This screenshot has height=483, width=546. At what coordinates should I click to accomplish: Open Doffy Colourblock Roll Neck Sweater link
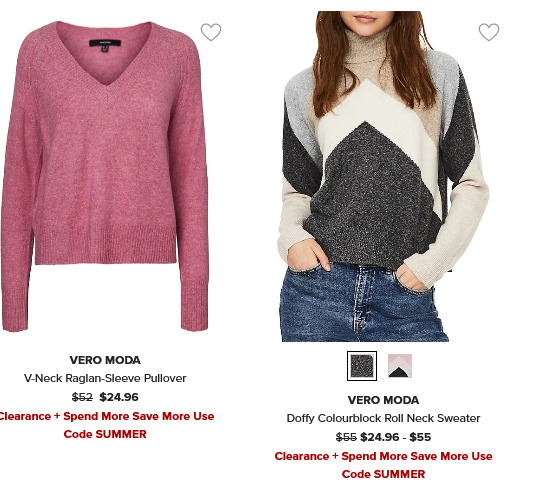(x=383, y=418)
